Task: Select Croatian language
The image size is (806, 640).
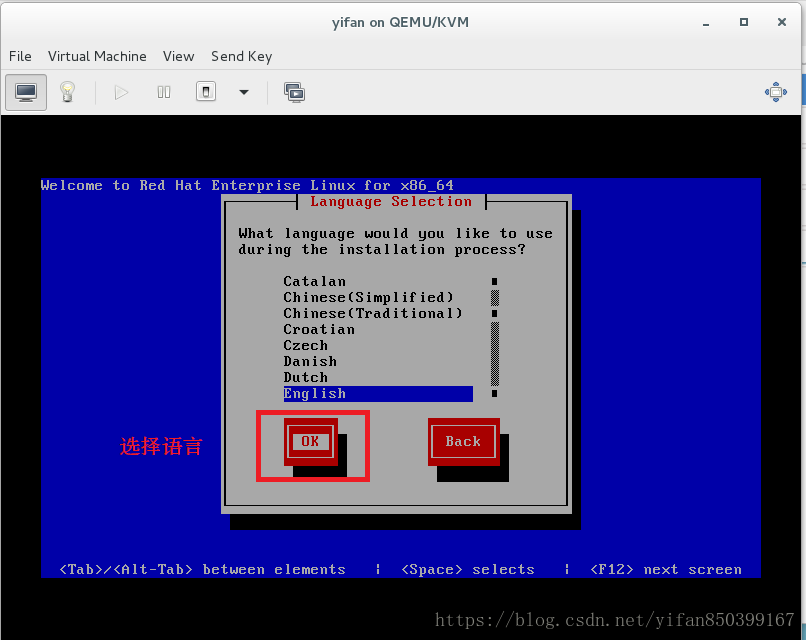Action: (x=378, y=329)
